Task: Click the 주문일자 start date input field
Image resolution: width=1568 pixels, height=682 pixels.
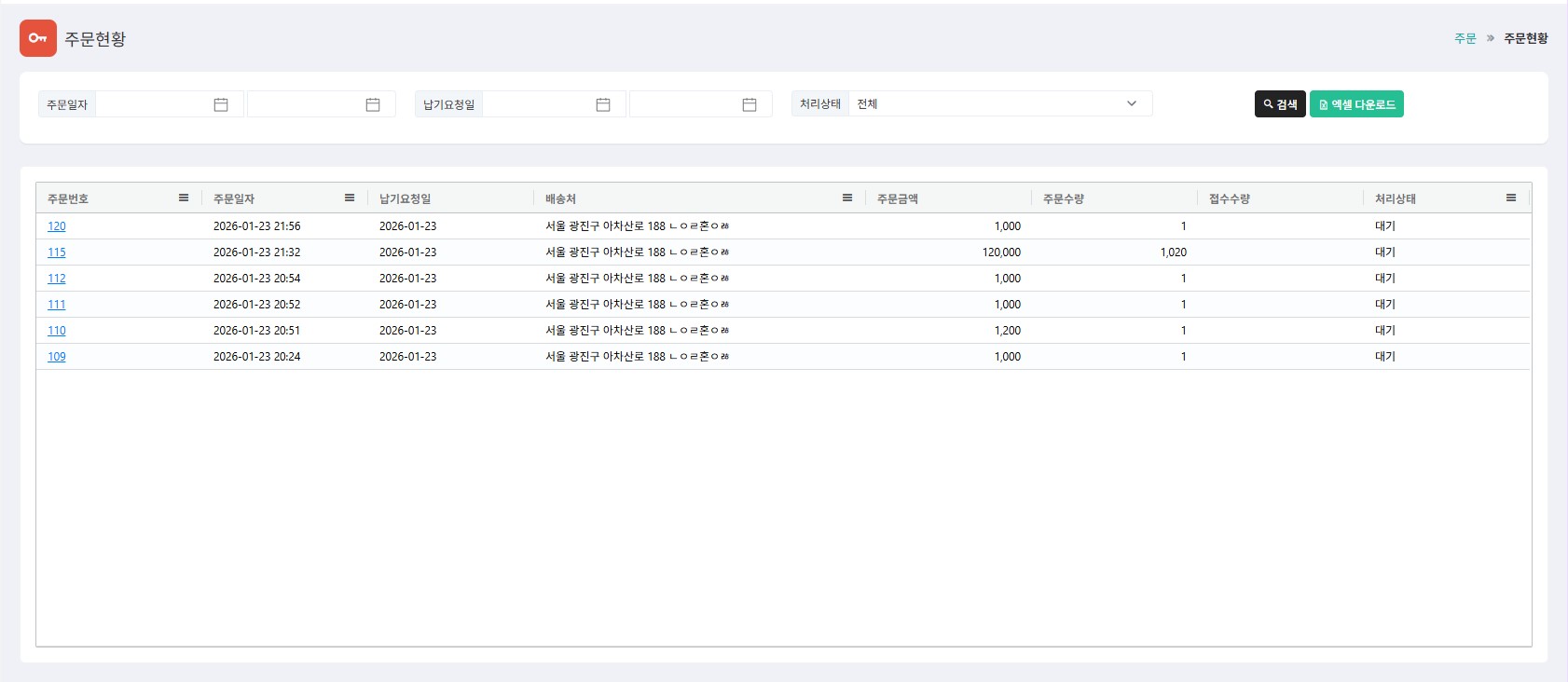Action: (x=152, y=104)
